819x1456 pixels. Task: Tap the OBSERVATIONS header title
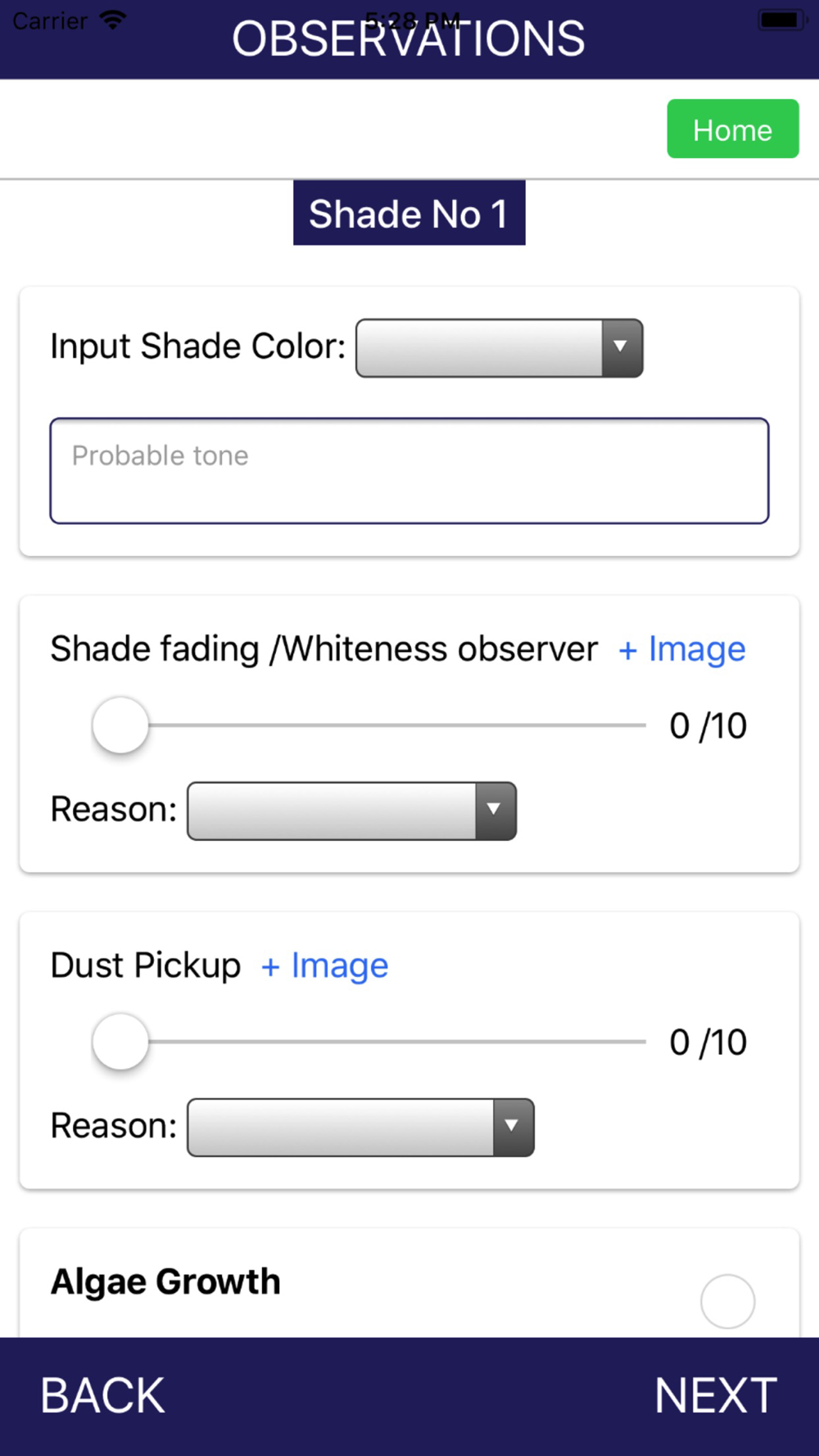[409, 39]
